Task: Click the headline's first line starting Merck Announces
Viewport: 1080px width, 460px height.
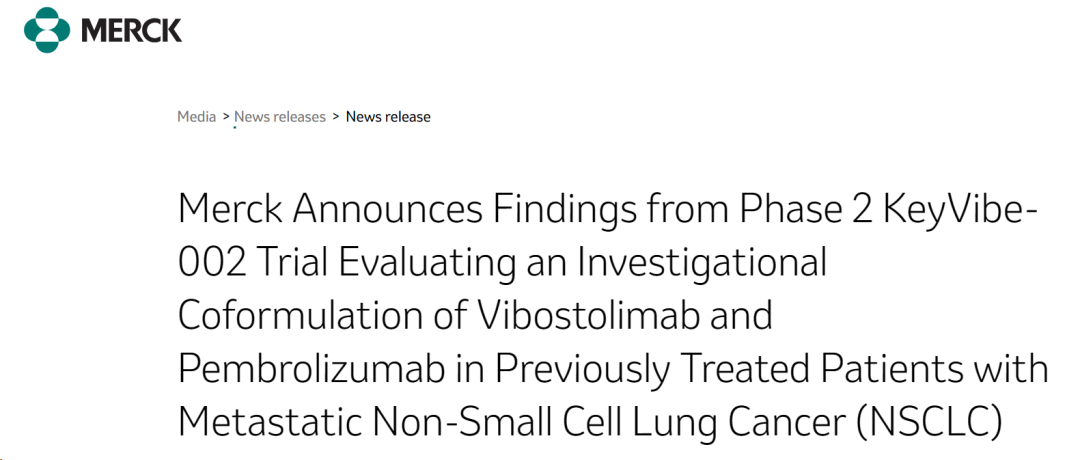Action: point(607,209)
